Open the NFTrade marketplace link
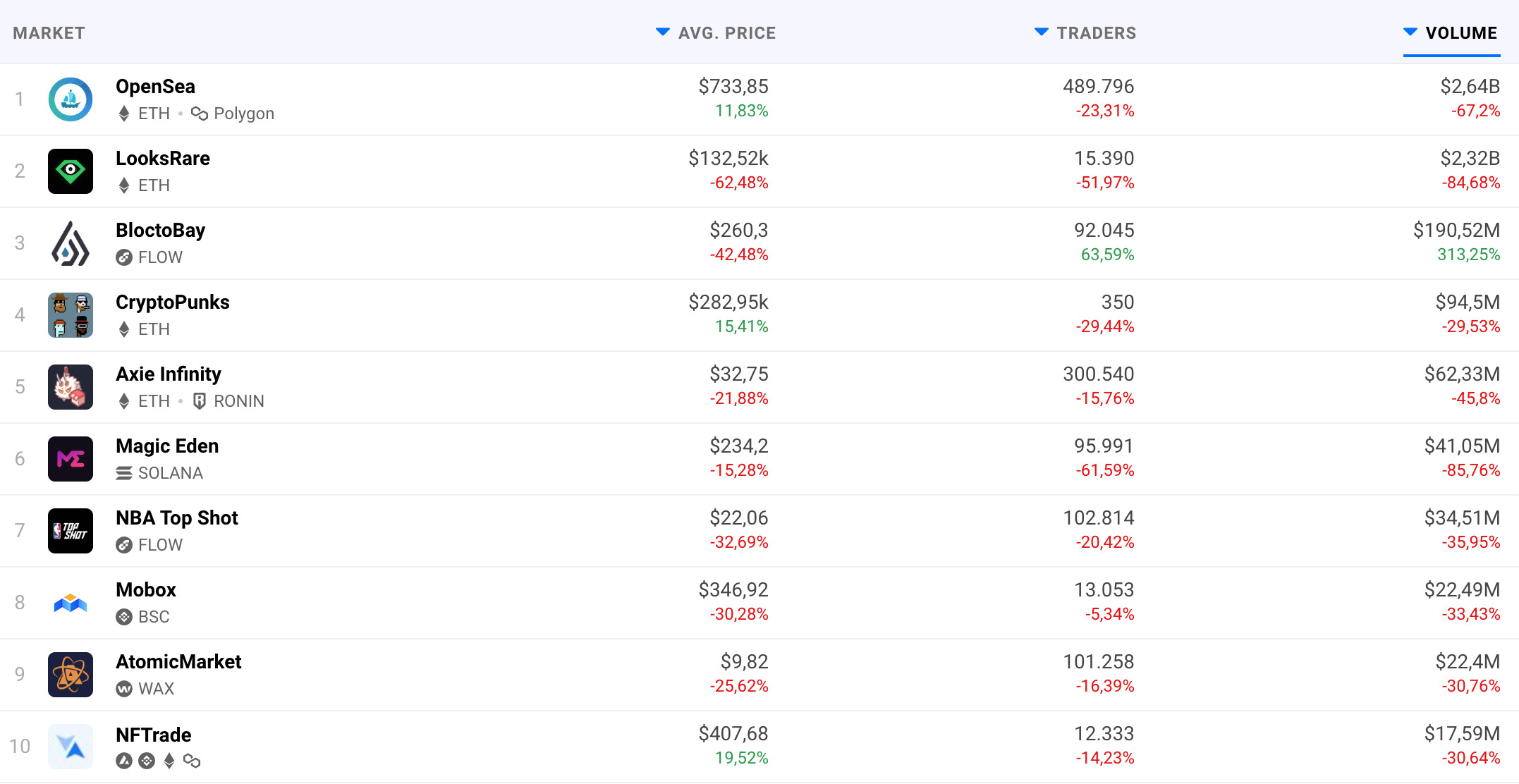Screen dimensions: 1519x784 click(x=154, y=735)
